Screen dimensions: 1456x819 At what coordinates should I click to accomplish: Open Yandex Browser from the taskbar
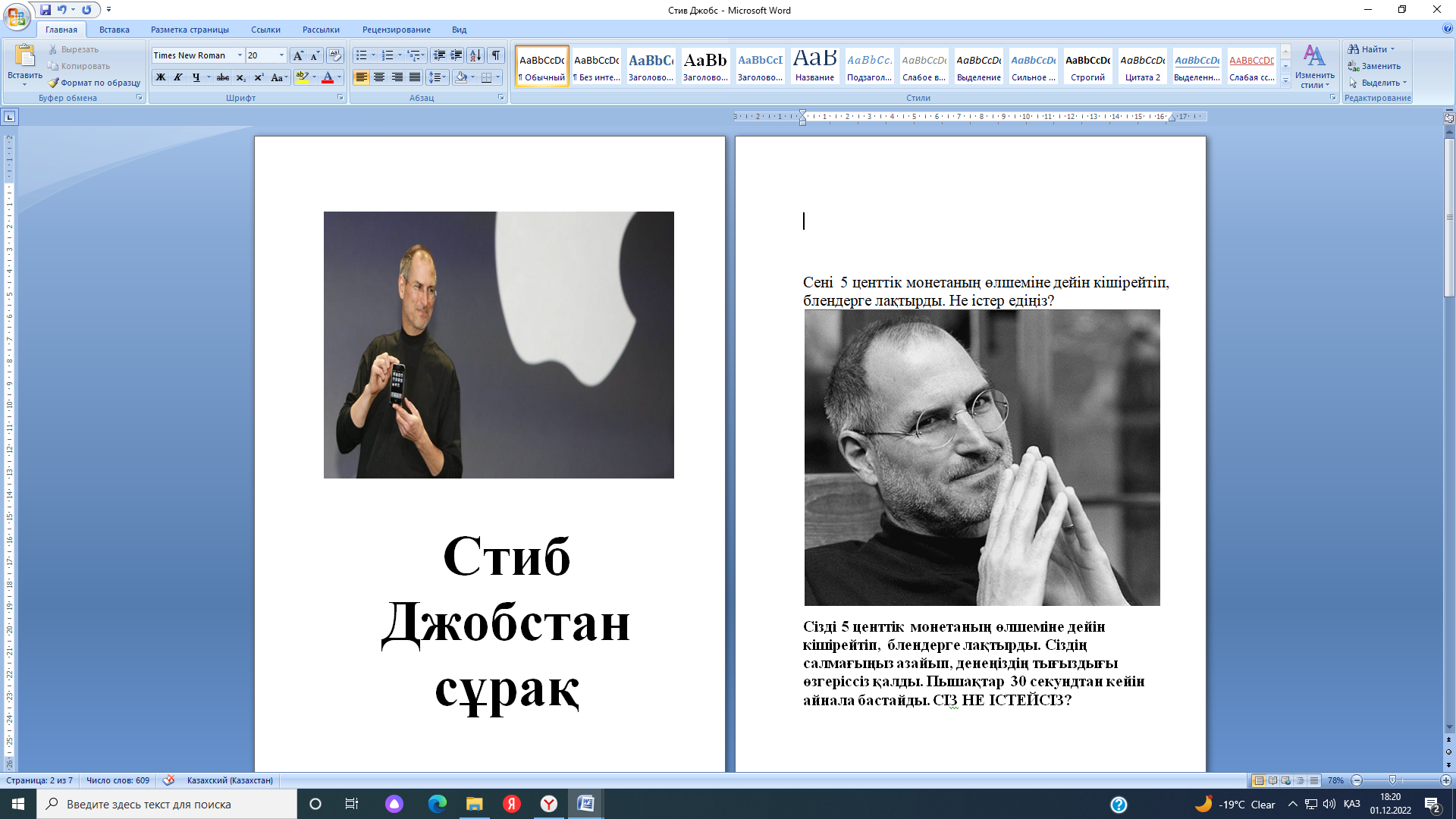548,804
